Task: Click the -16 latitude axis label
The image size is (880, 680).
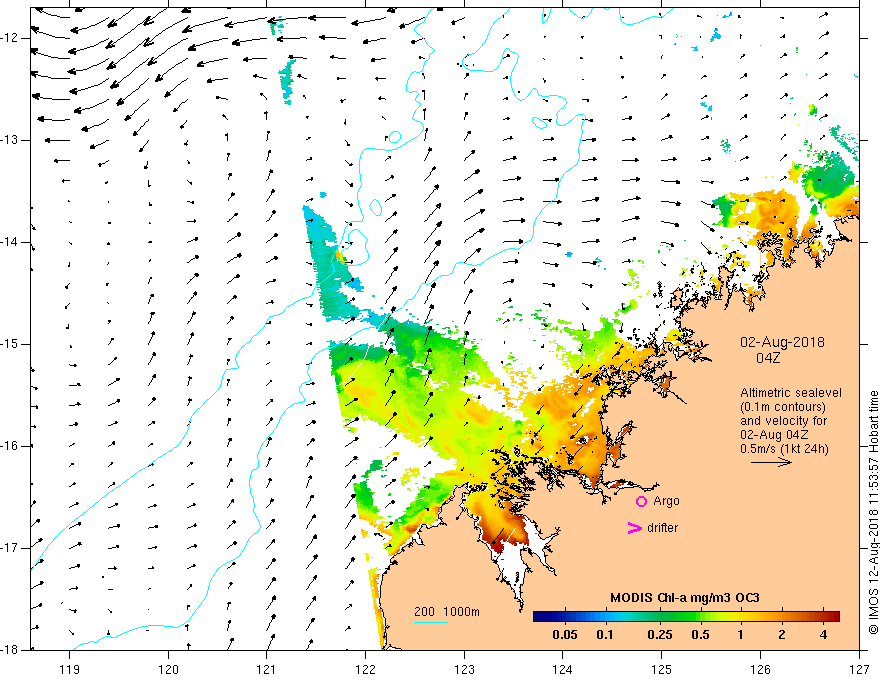Action: [11, 446]
